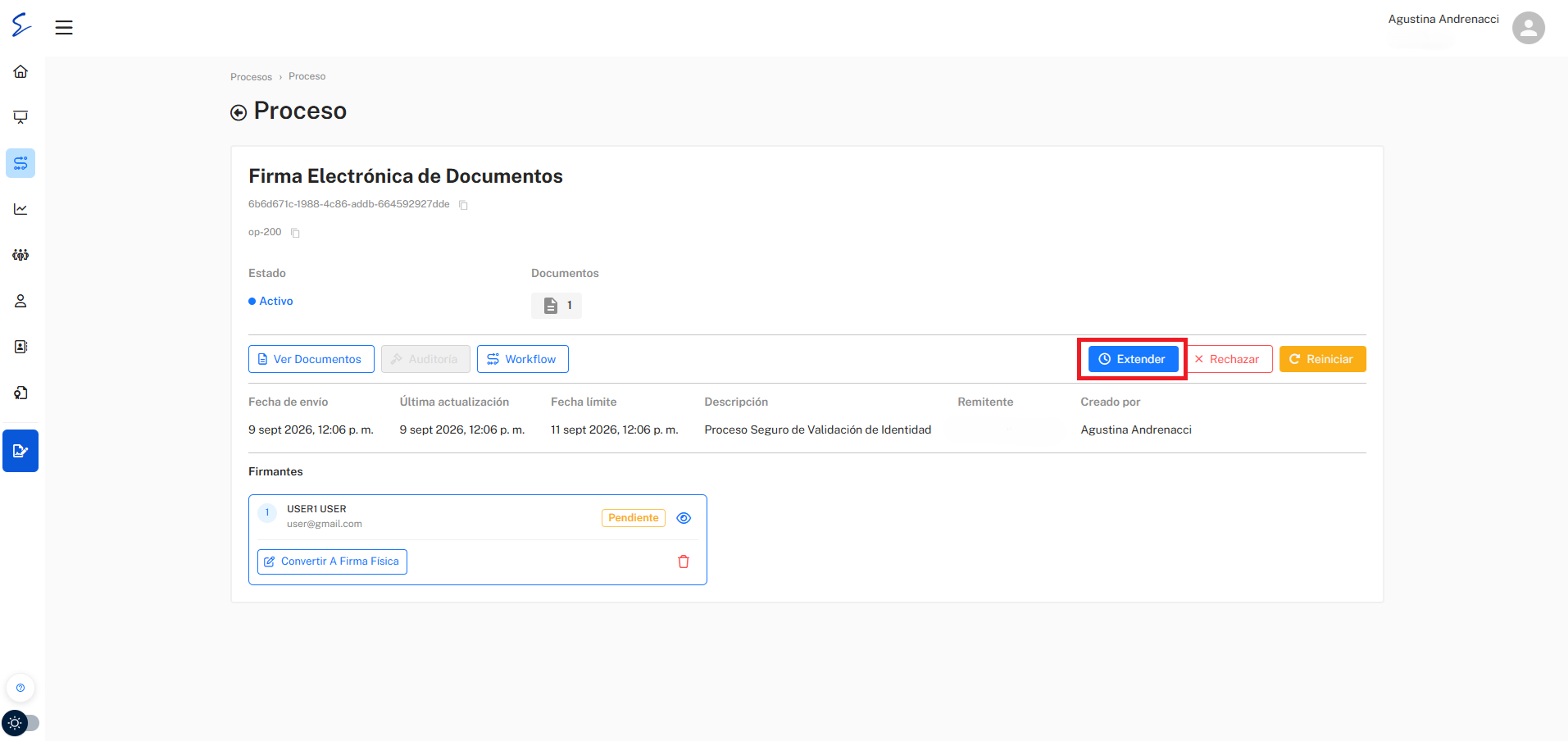
Task: Extend the process with Extender
Action: point(1133,359)
